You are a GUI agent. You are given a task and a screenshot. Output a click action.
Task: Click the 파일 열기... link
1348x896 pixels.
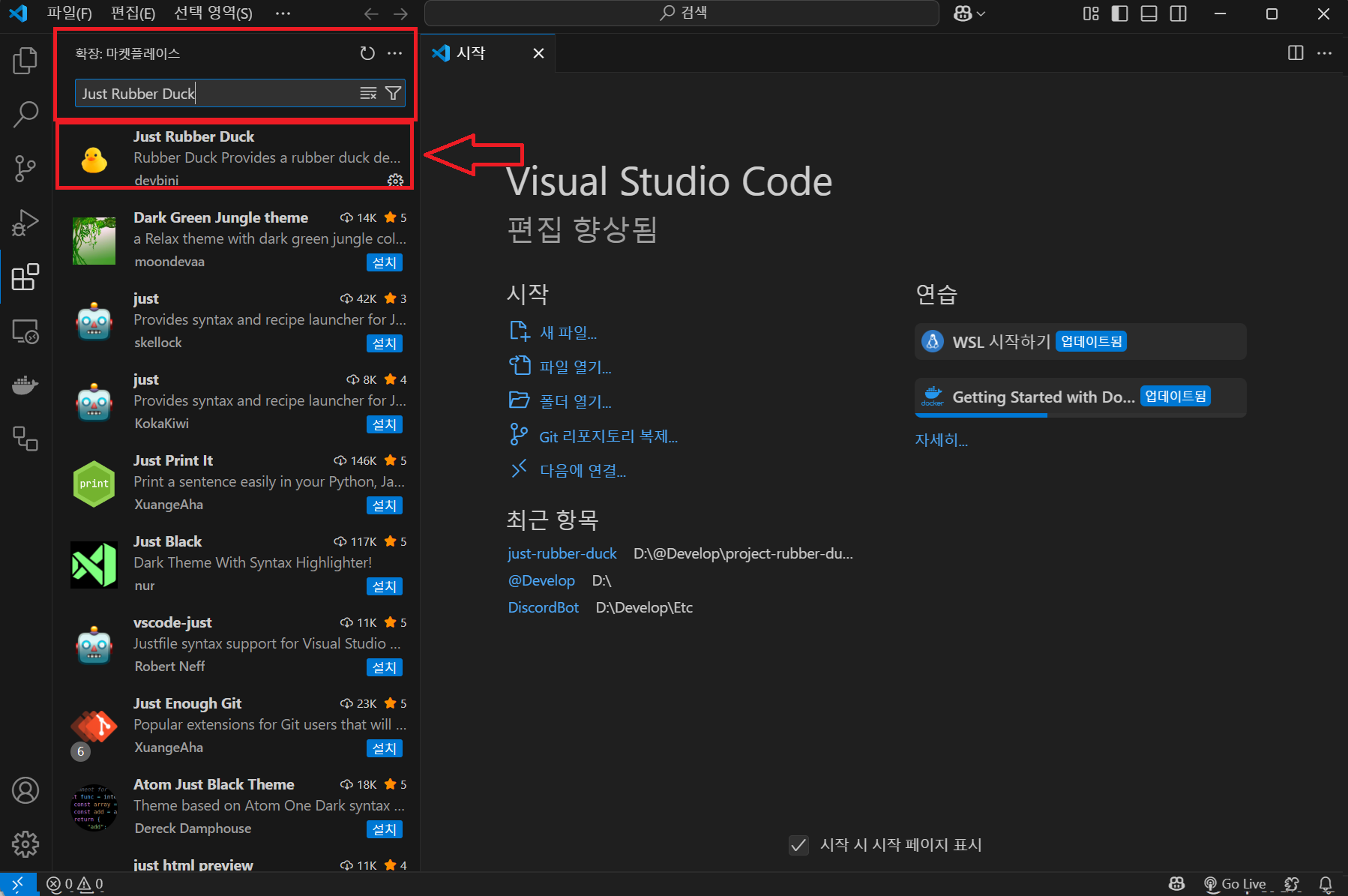point(575,367)
